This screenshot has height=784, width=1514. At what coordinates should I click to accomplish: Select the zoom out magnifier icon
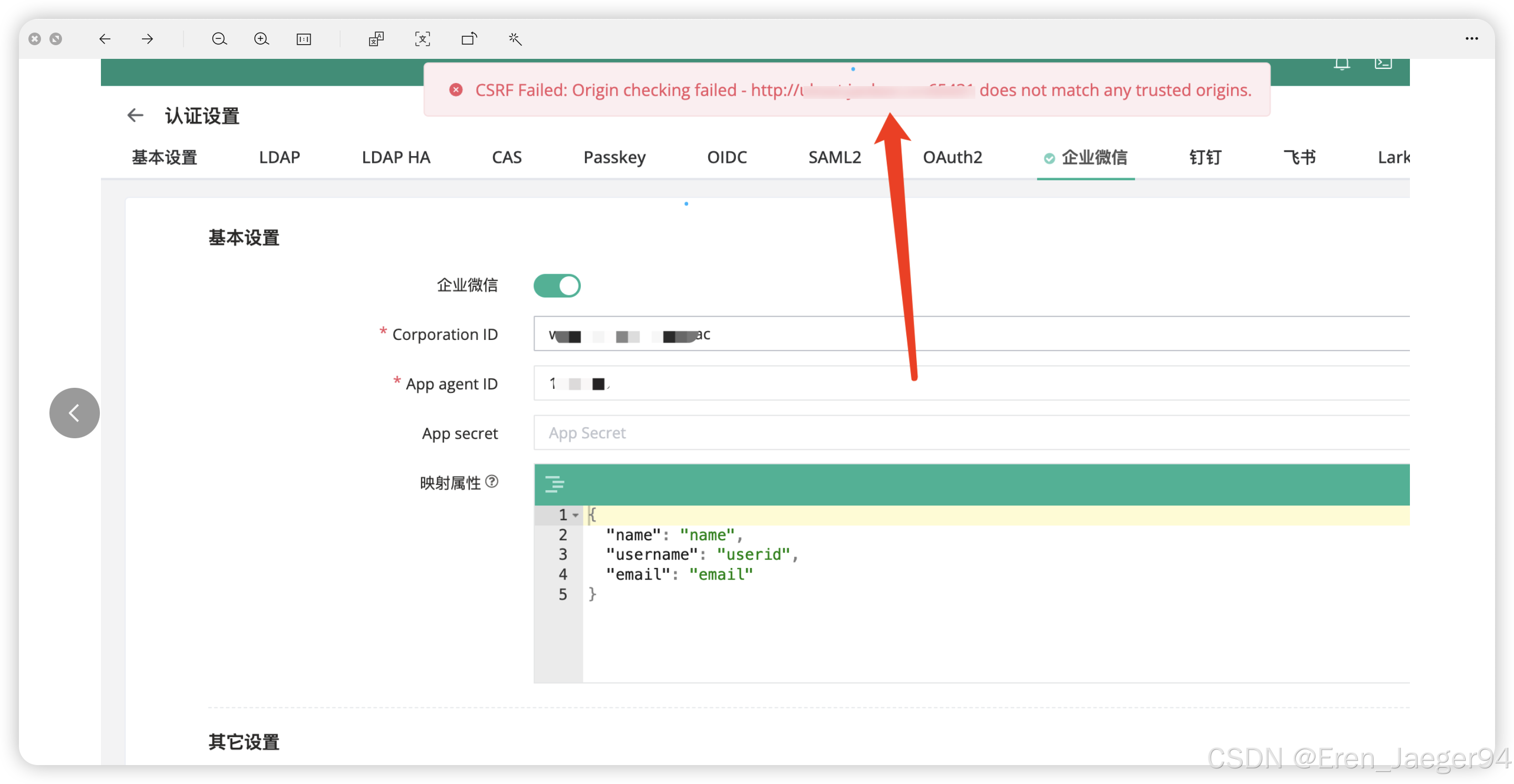point(219,39)
